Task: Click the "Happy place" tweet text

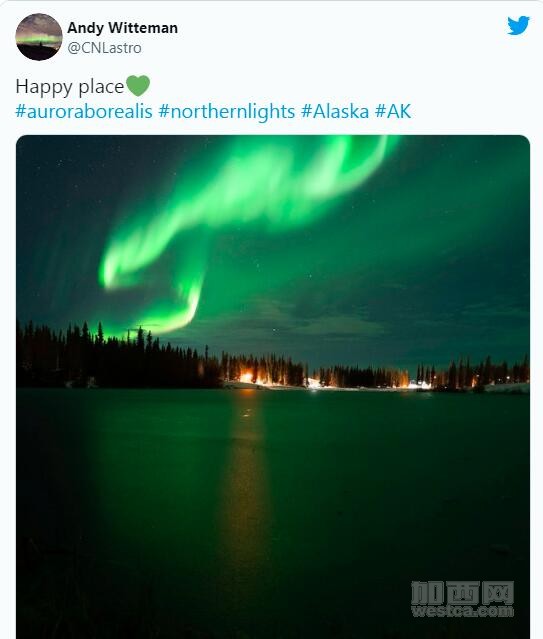Action: point(69,86)
